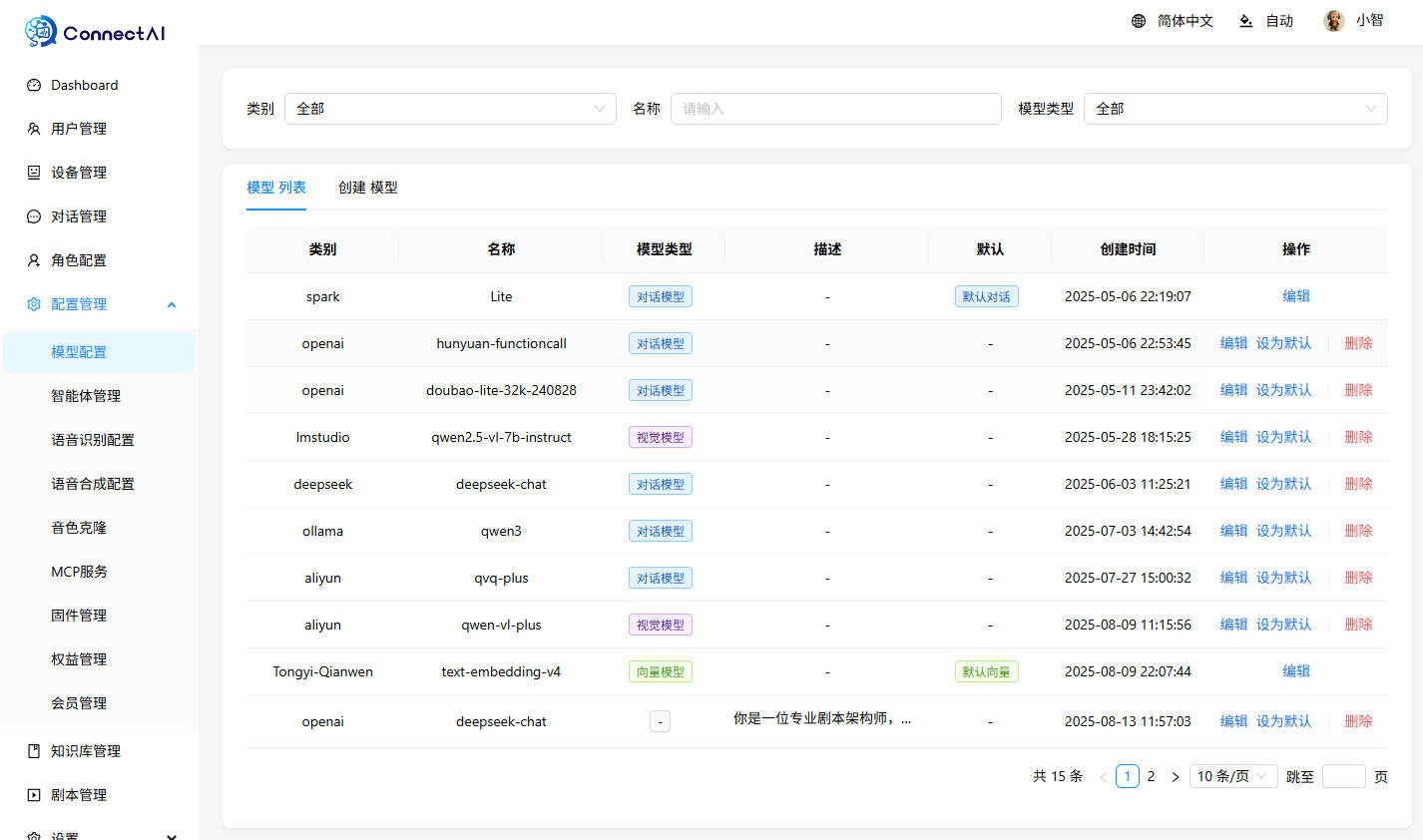This screenshot has width=1423, height=840.
Task: Click the 模型类型 column header
Action: 664,249
